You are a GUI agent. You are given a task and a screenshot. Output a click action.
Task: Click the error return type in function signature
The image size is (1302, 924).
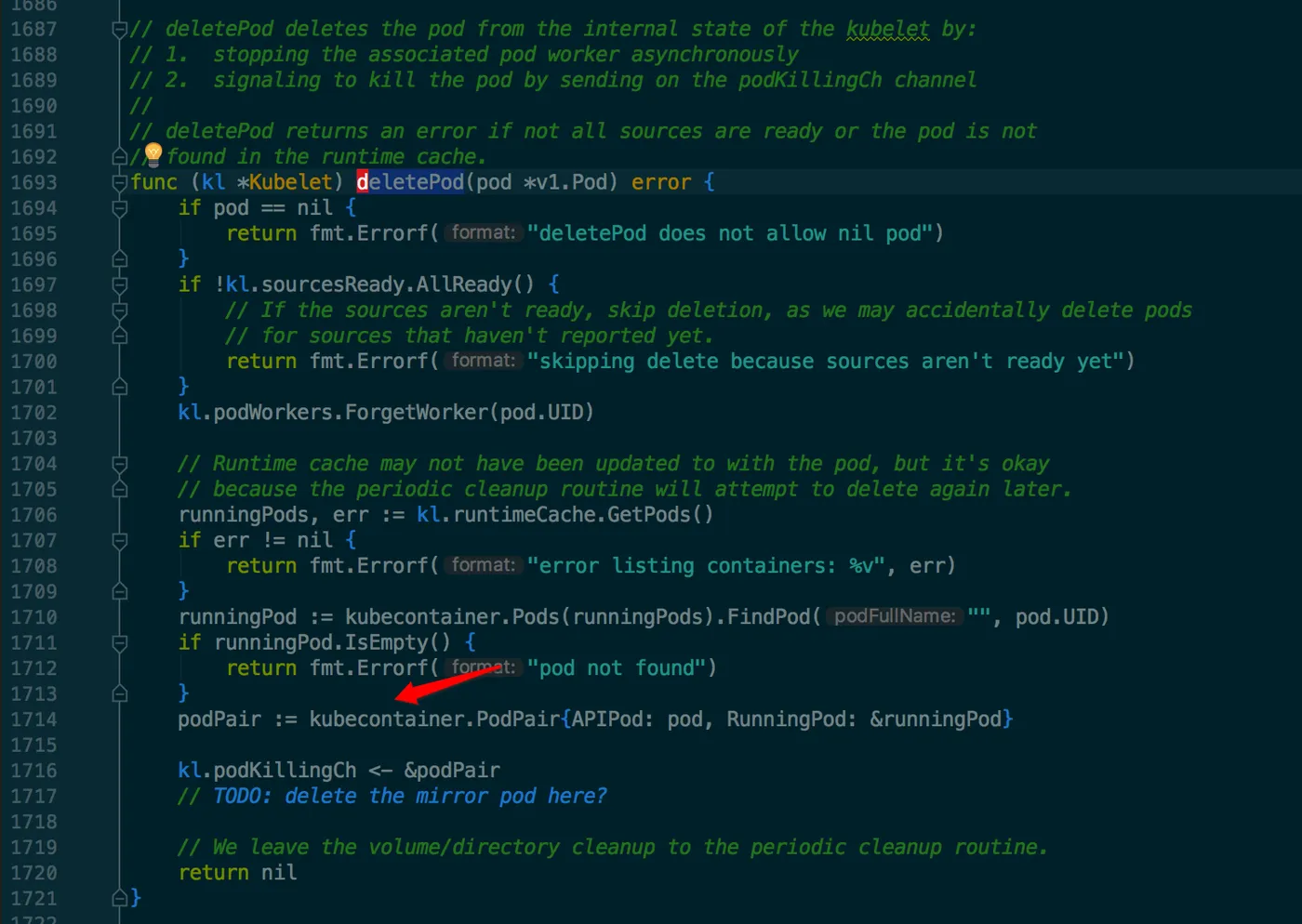[661, 182]
